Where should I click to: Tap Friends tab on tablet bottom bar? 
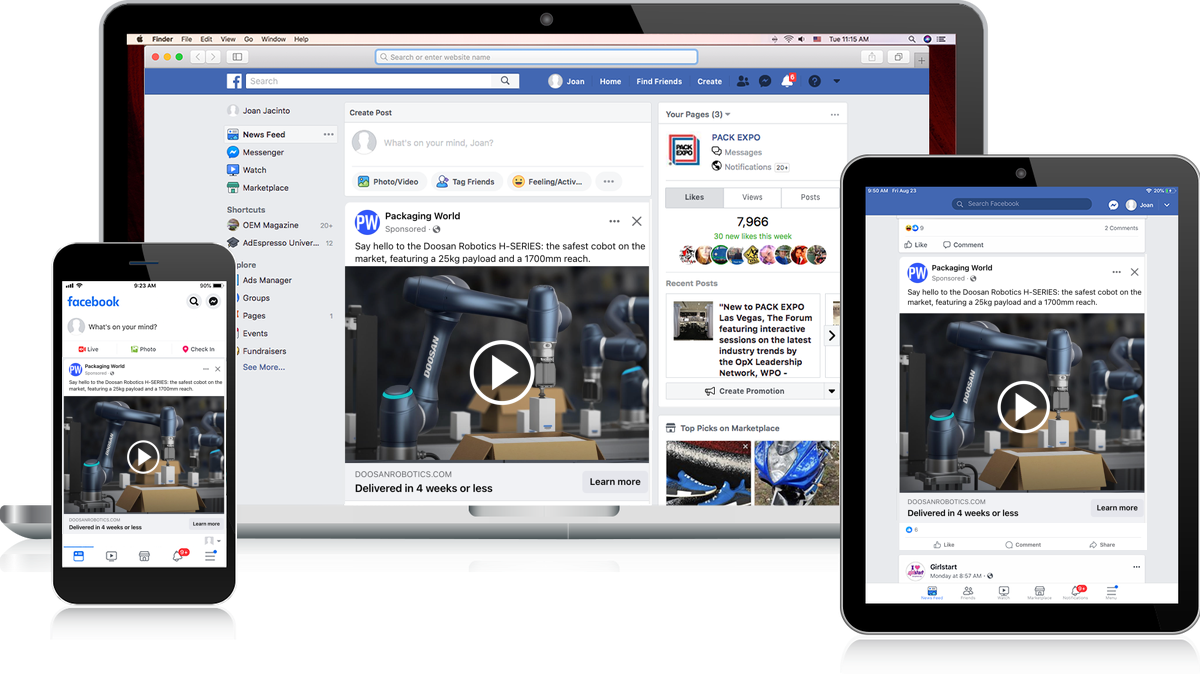pyautogui.click(x=967, y=593)
